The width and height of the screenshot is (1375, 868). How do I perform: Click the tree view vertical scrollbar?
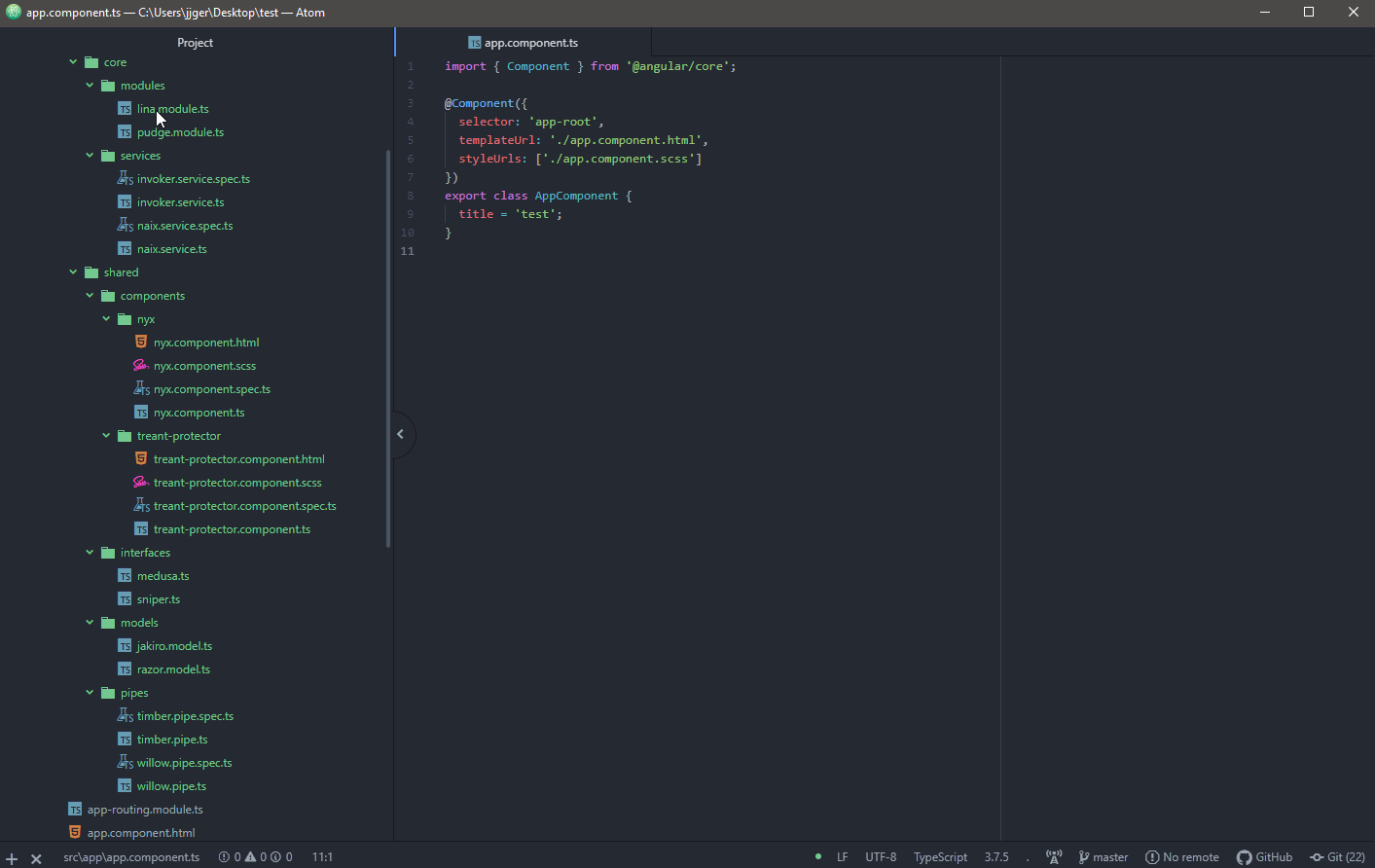[388, 348]
